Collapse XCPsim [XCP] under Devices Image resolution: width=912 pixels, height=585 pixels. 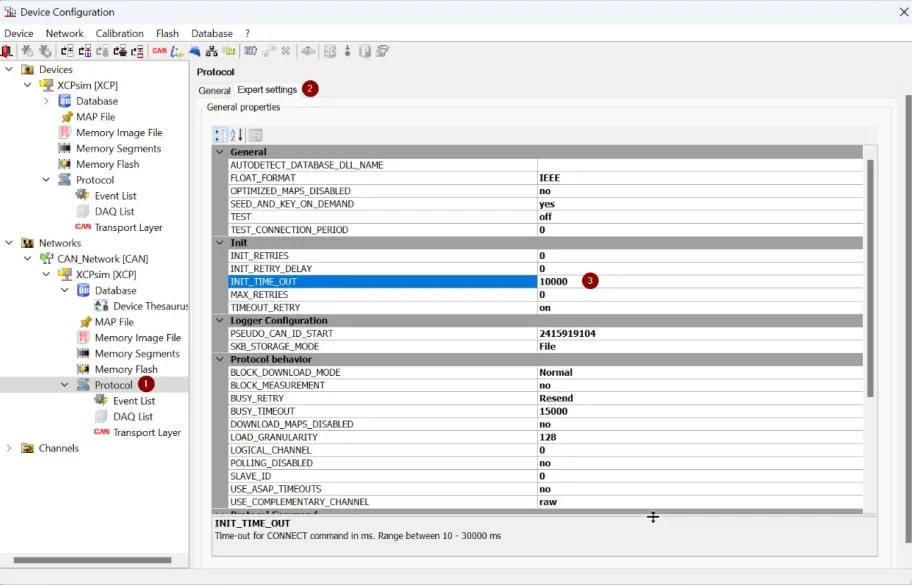27,85
